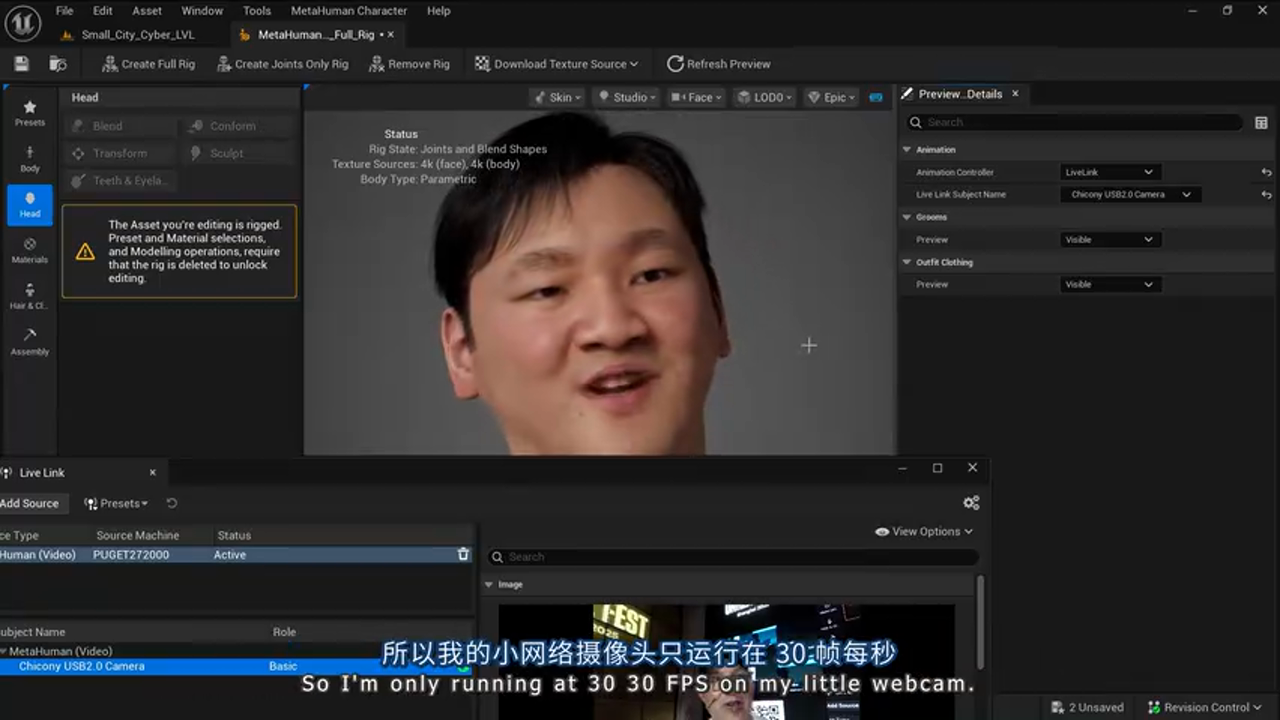Open the Live Link Subject Name dropdown
The height and width of the screenshot is (720, 1280).
pos(1129,194)
